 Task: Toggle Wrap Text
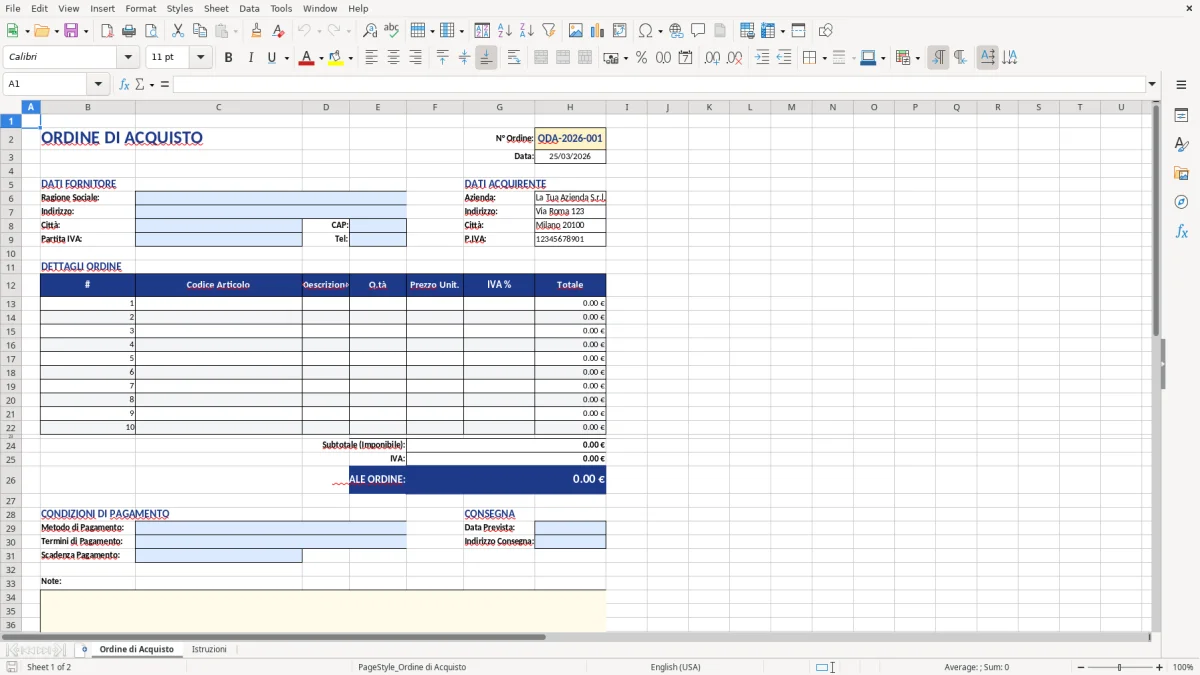pyautogui.click(x=514, y=58)
